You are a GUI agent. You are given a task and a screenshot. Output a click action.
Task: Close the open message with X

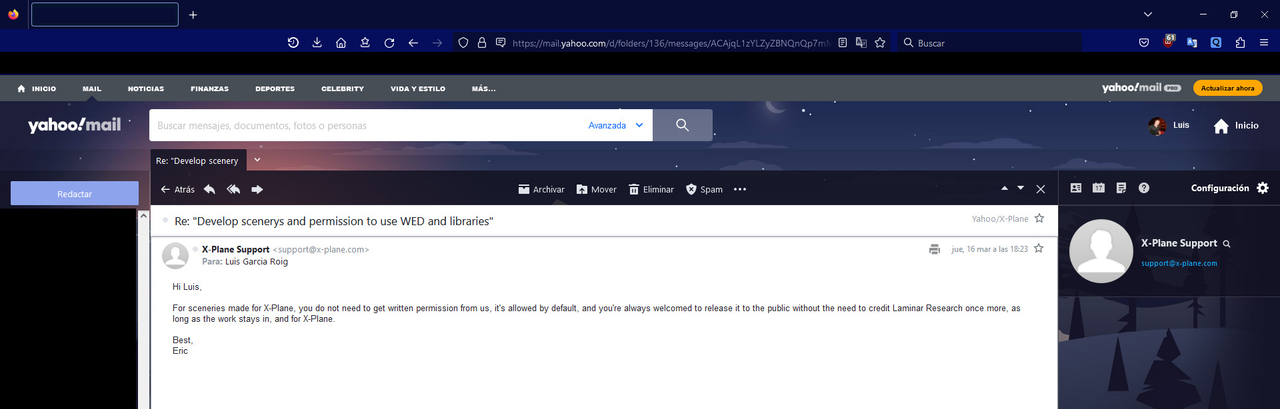point(1040,188)
